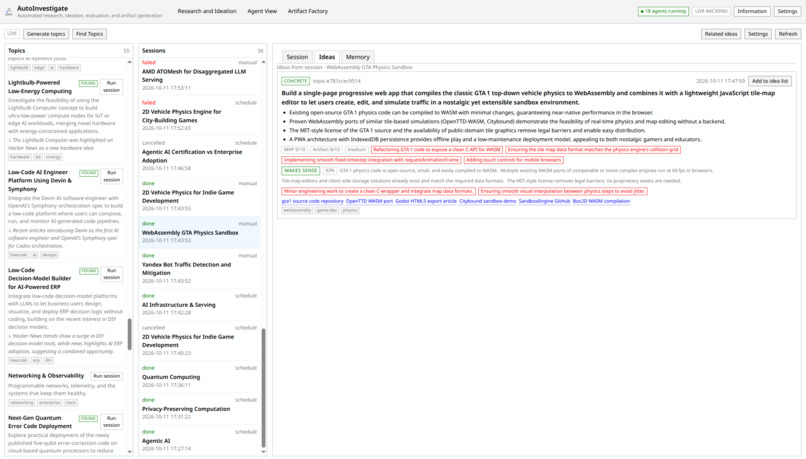Viewport: 806px width, 459px height.
Task: Open Related ideas
Action: point(721,34)
